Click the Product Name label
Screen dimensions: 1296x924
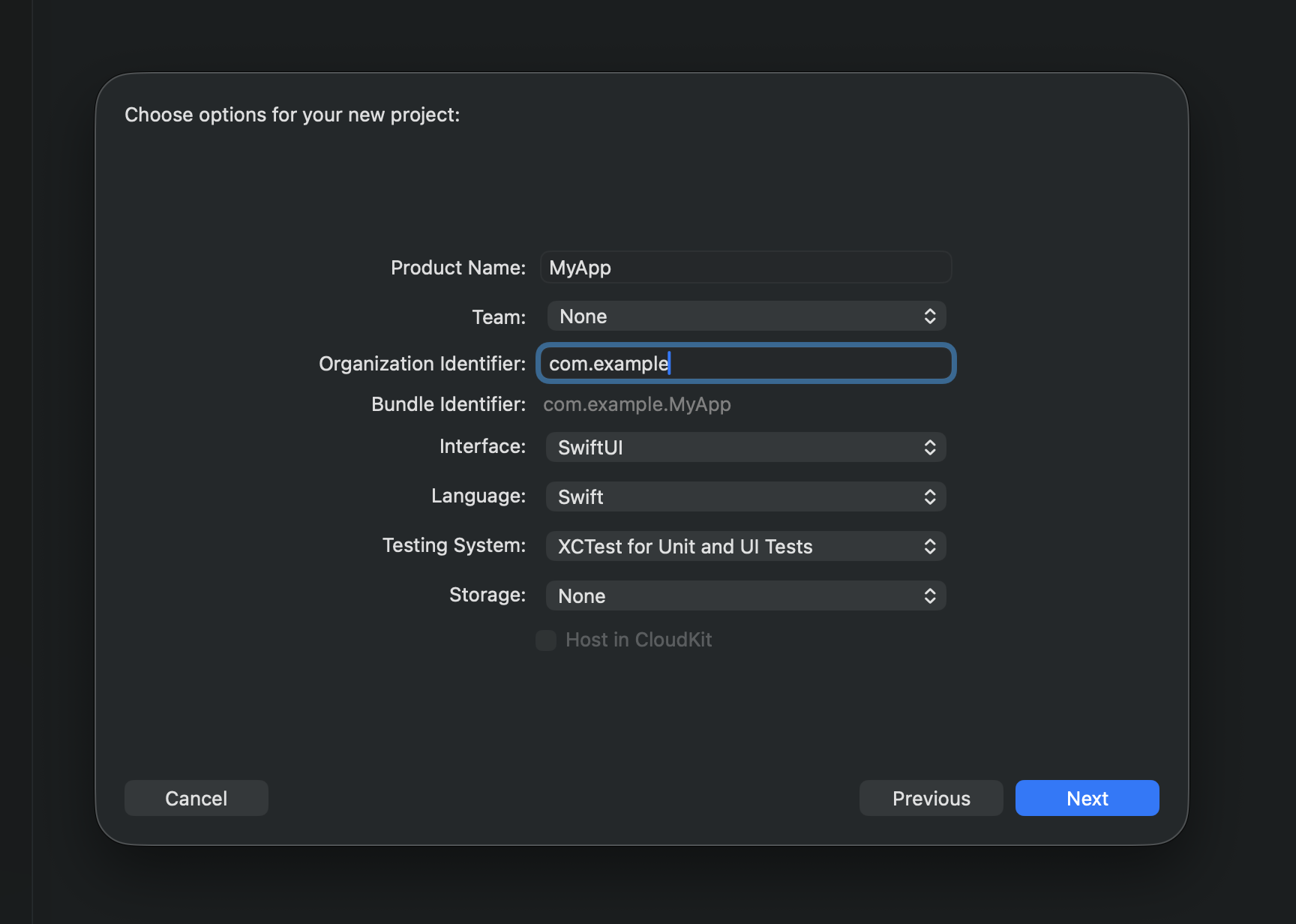click(458, 268)
